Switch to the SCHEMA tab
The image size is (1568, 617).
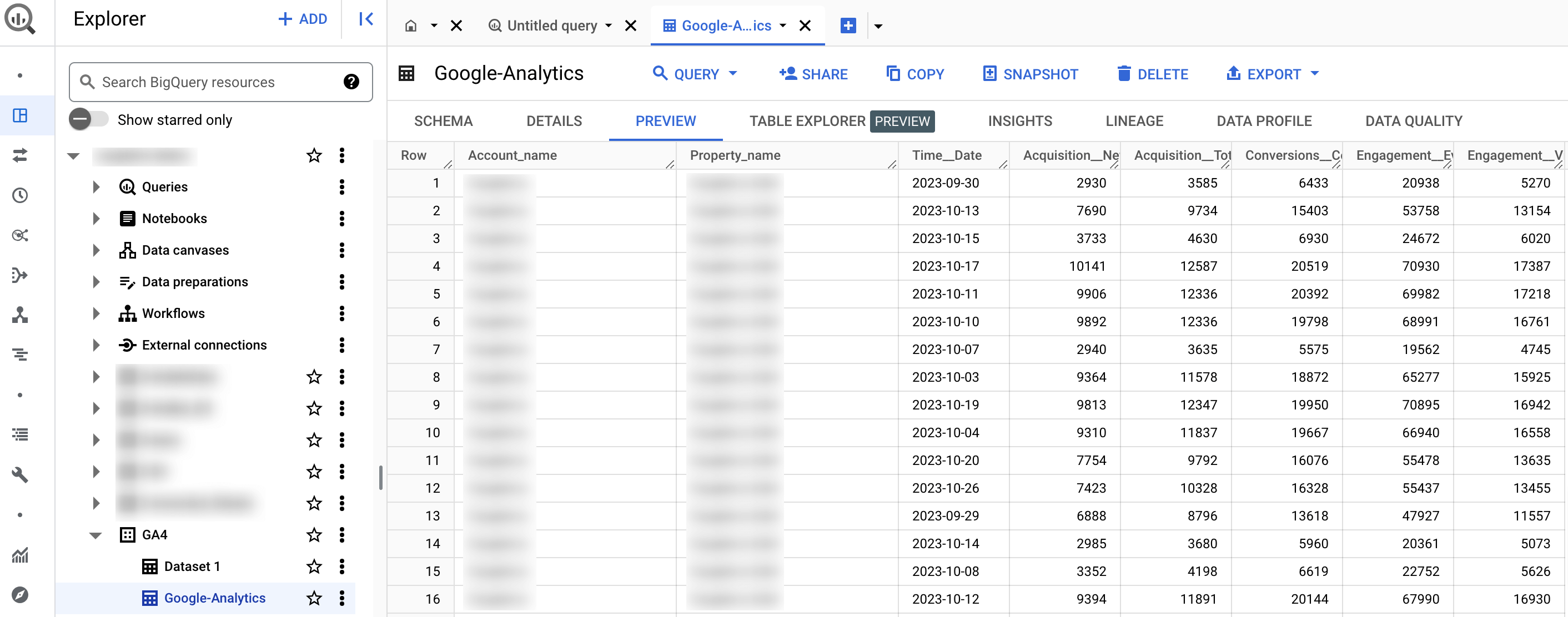point(443,121)
